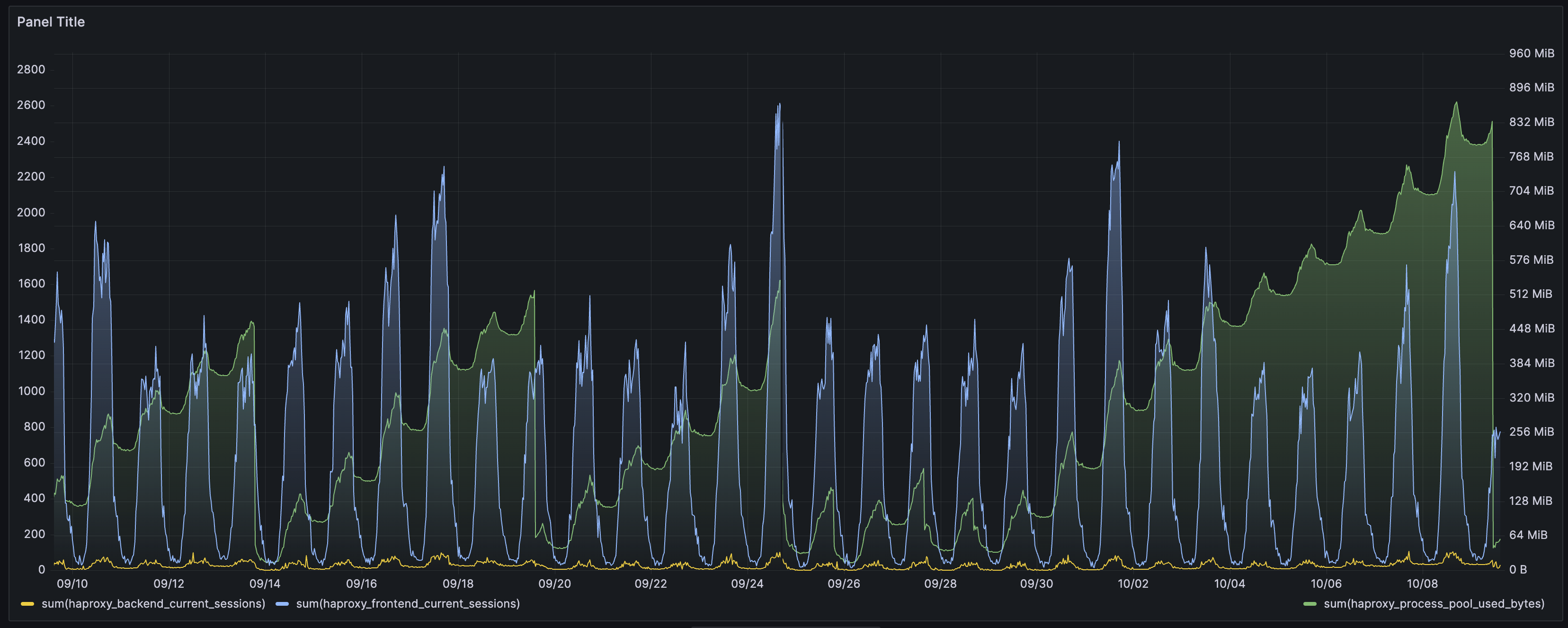Click the blue legend marker for frontend sessions
The image size is (1568, 628).
coord(282,604)
